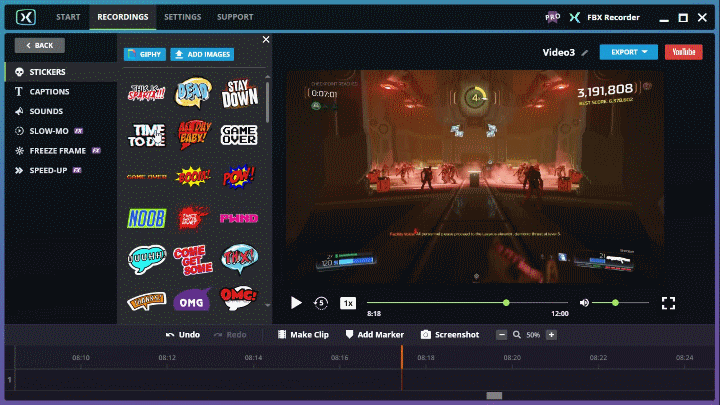The image size is (720, 405).
Task: Pick the red OMG! bubble sticker
Action: coord(238,299)
